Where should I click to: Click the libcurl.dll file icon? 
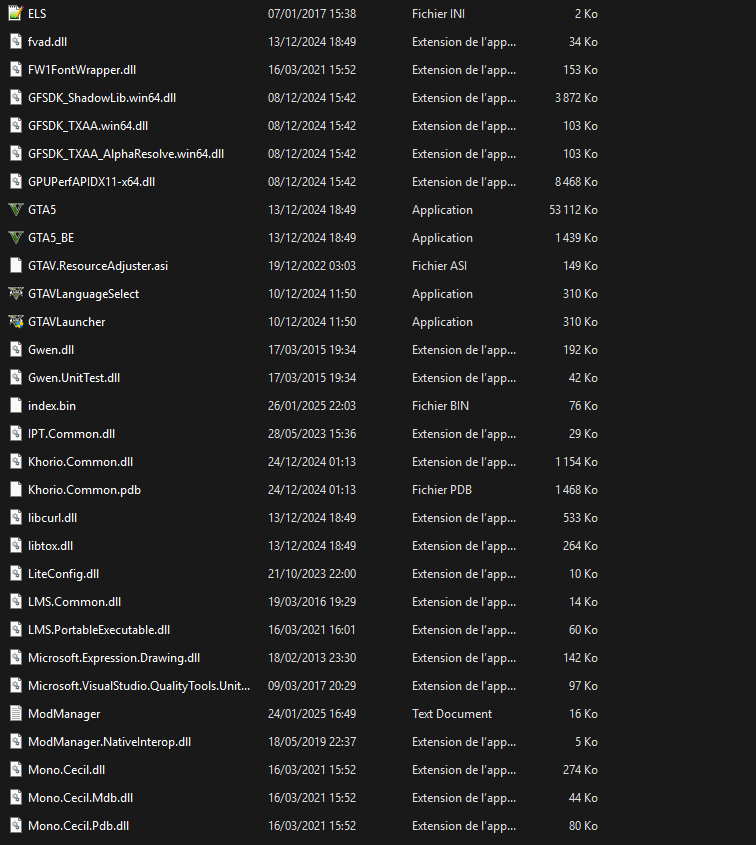(15, 518)
